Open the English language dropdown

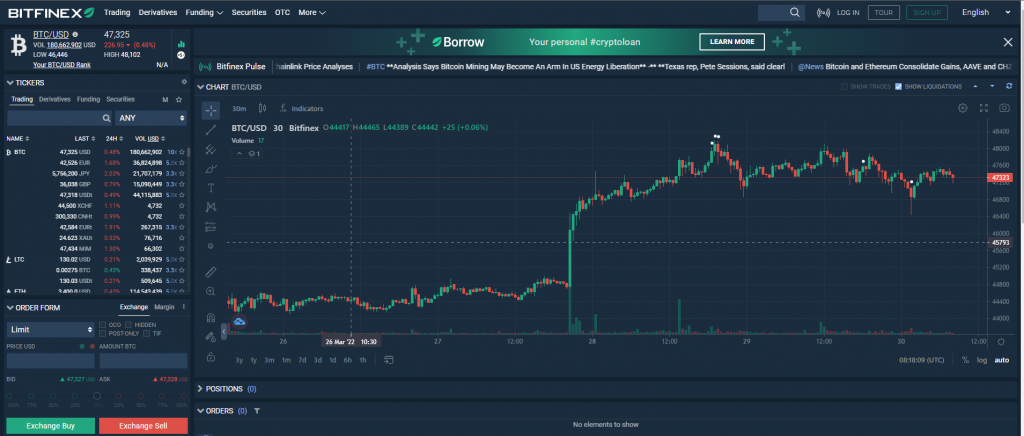[984, 12]
